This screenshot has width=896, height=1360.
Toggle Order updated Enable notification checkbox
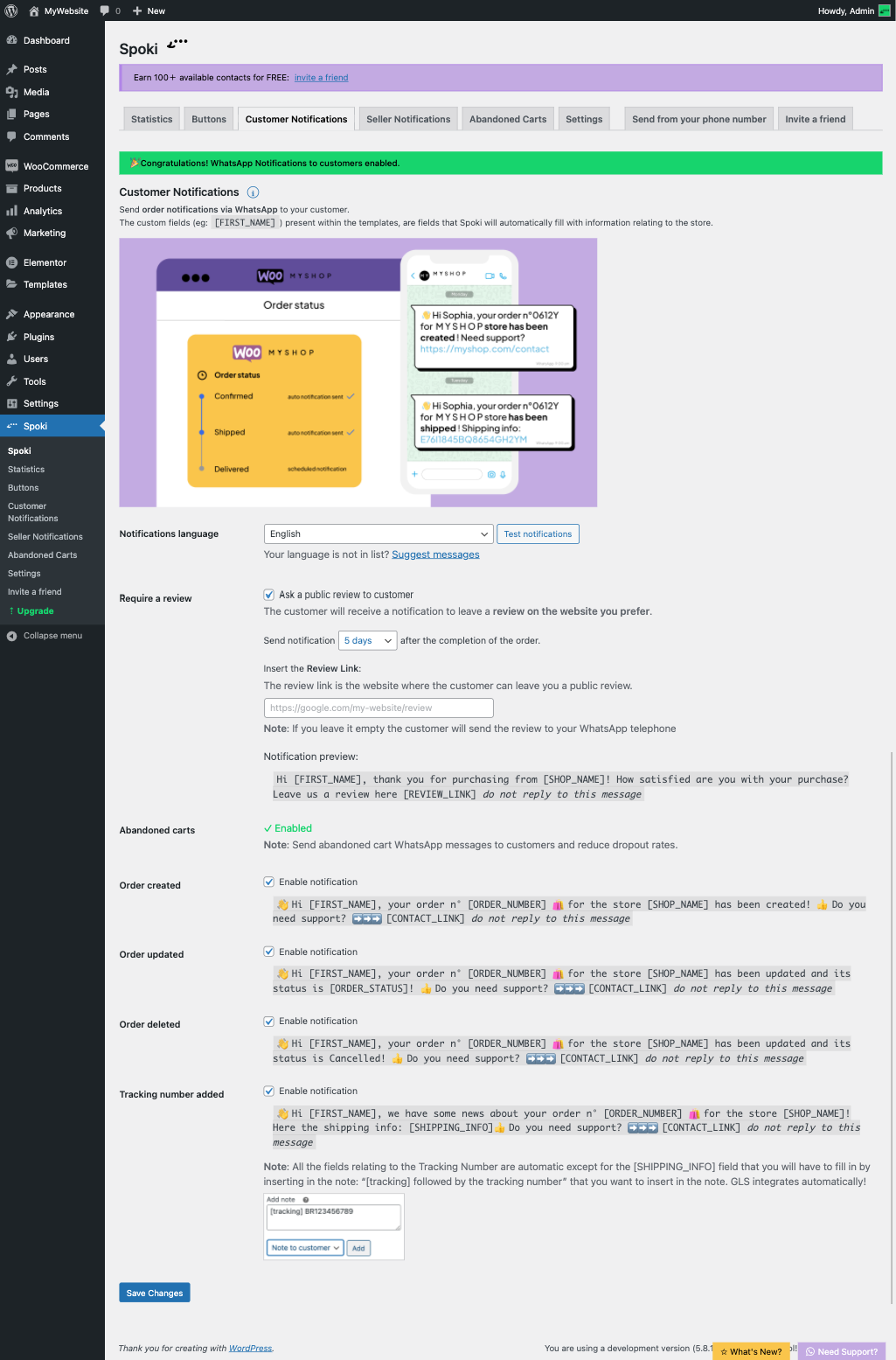[x=269, y=952]
